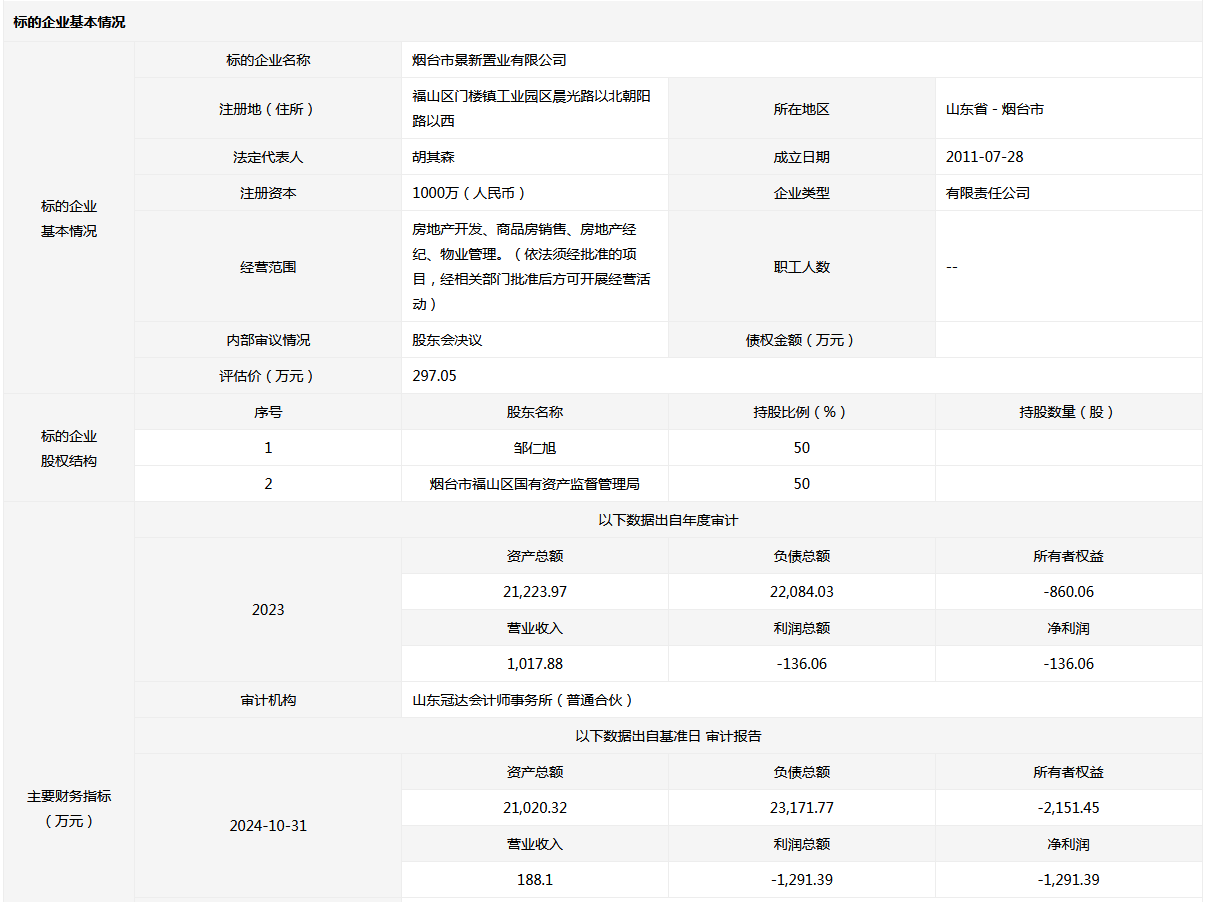Click the company name 烟台市景新置业有限公司
The image size is (1208, 902).
(x=489, y=60)
